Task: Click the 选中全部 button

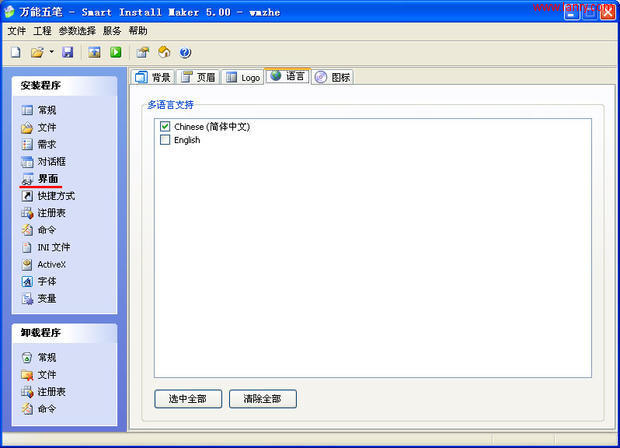Action: tap(188, 399)
